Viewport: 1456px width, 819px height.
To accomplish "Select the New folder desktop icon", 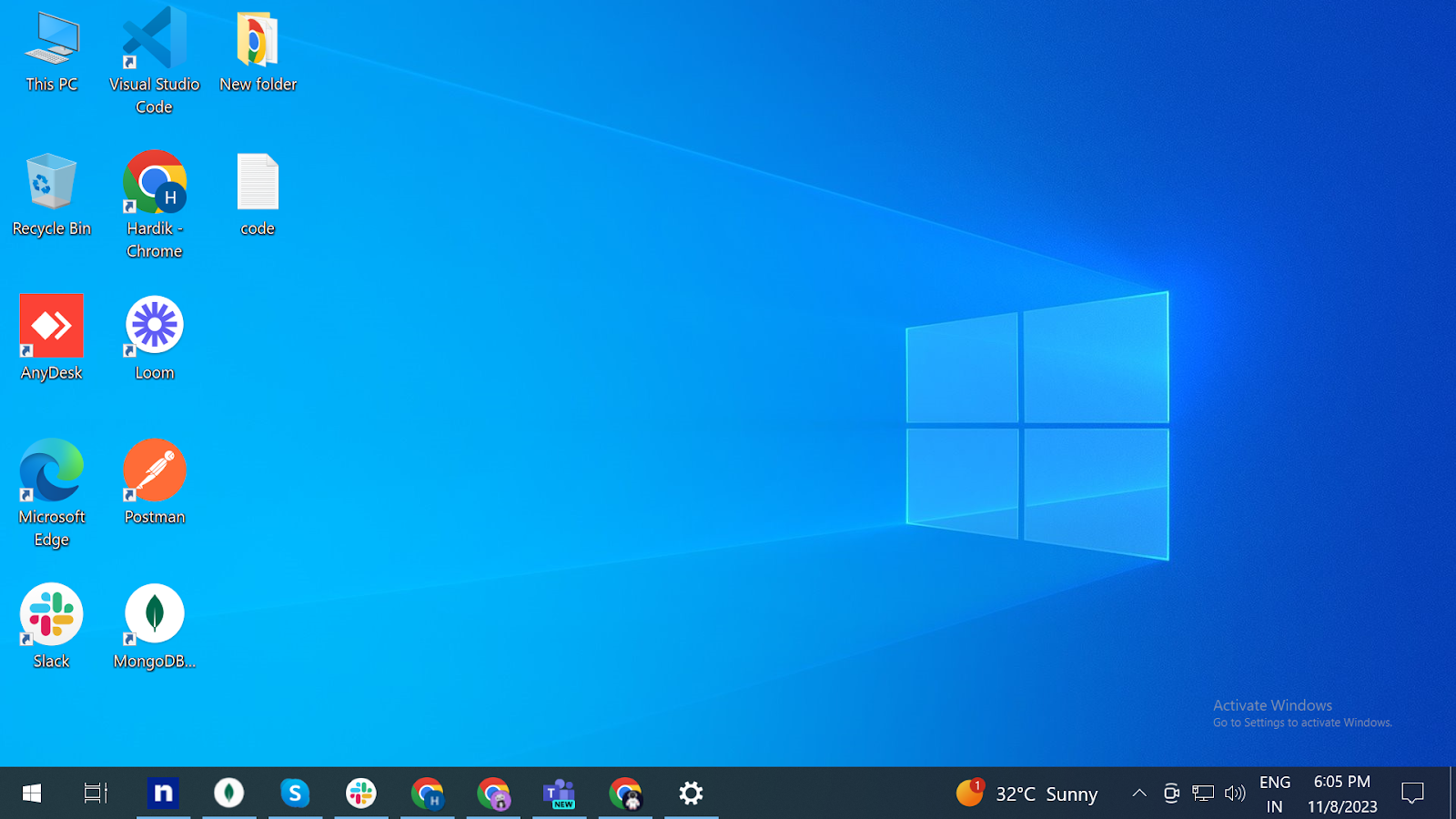I will point(258,41).
